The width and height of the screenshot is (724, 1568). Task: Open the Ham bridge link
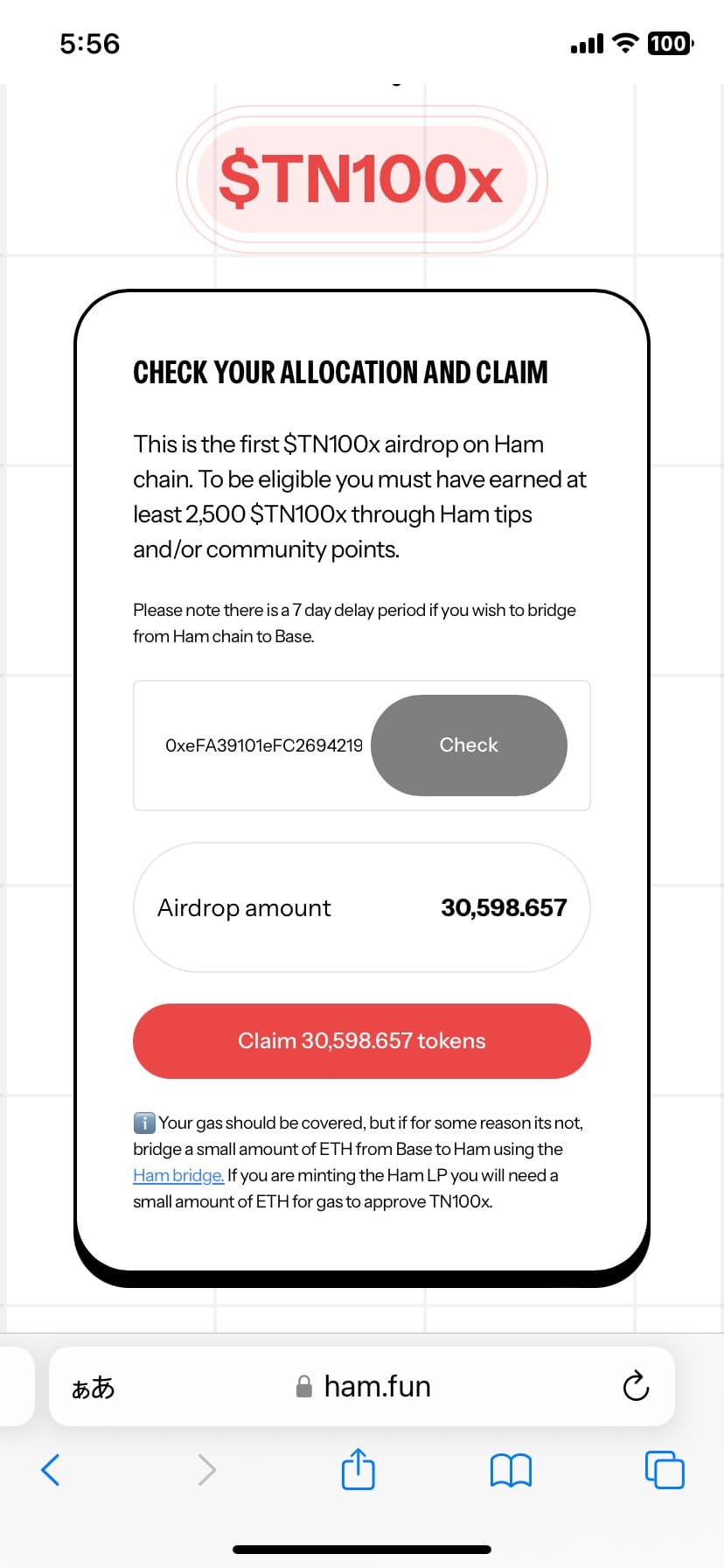(x=178, y=1175)
